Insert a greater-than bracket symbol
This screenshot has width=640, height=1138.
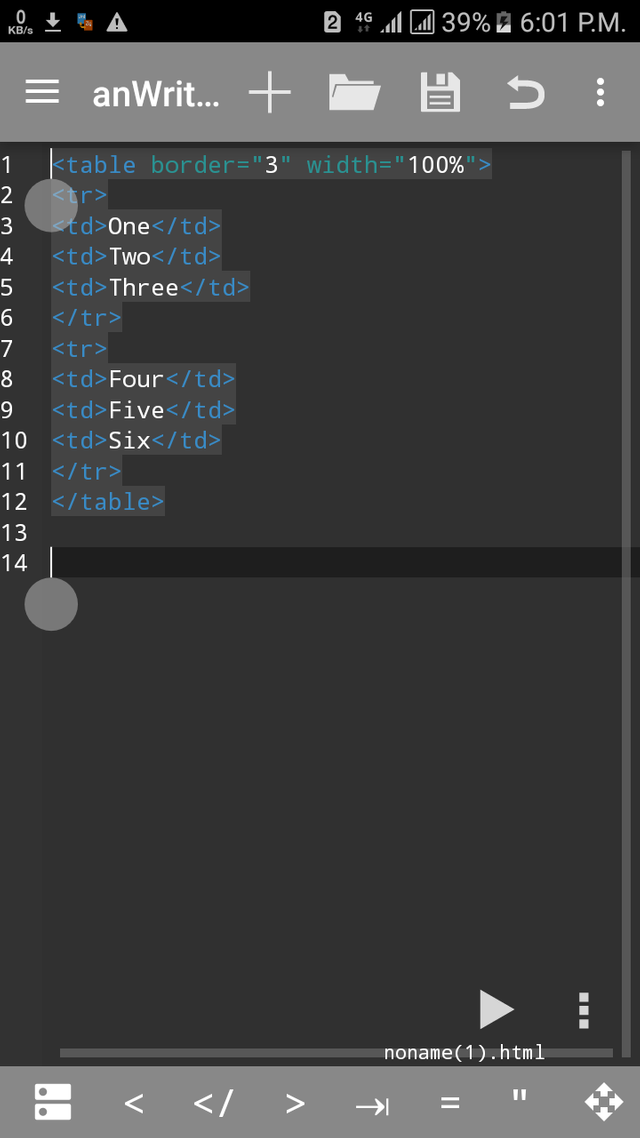294,1103
